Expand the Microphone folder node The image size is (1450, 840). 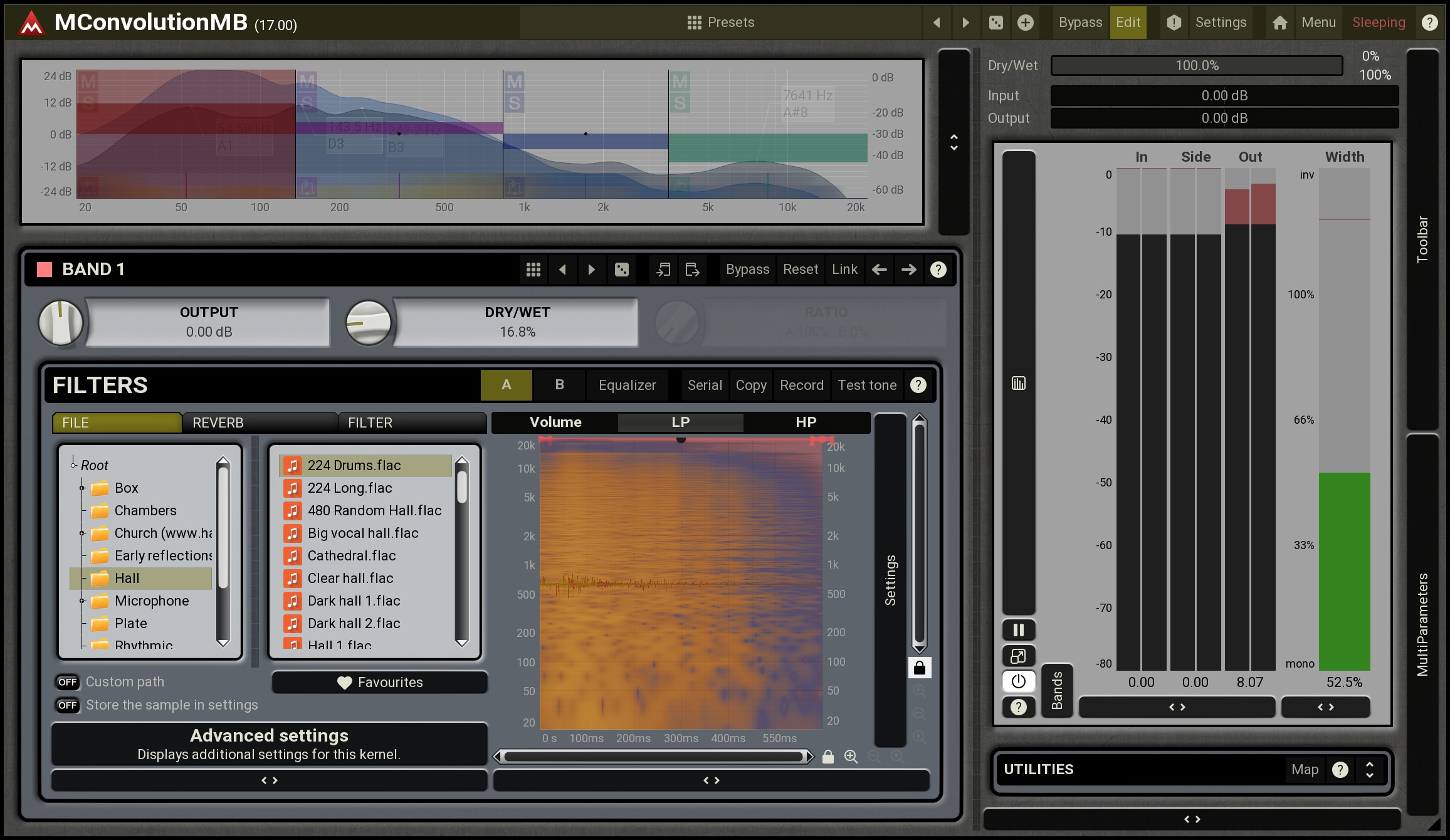(x=82, y=601)
